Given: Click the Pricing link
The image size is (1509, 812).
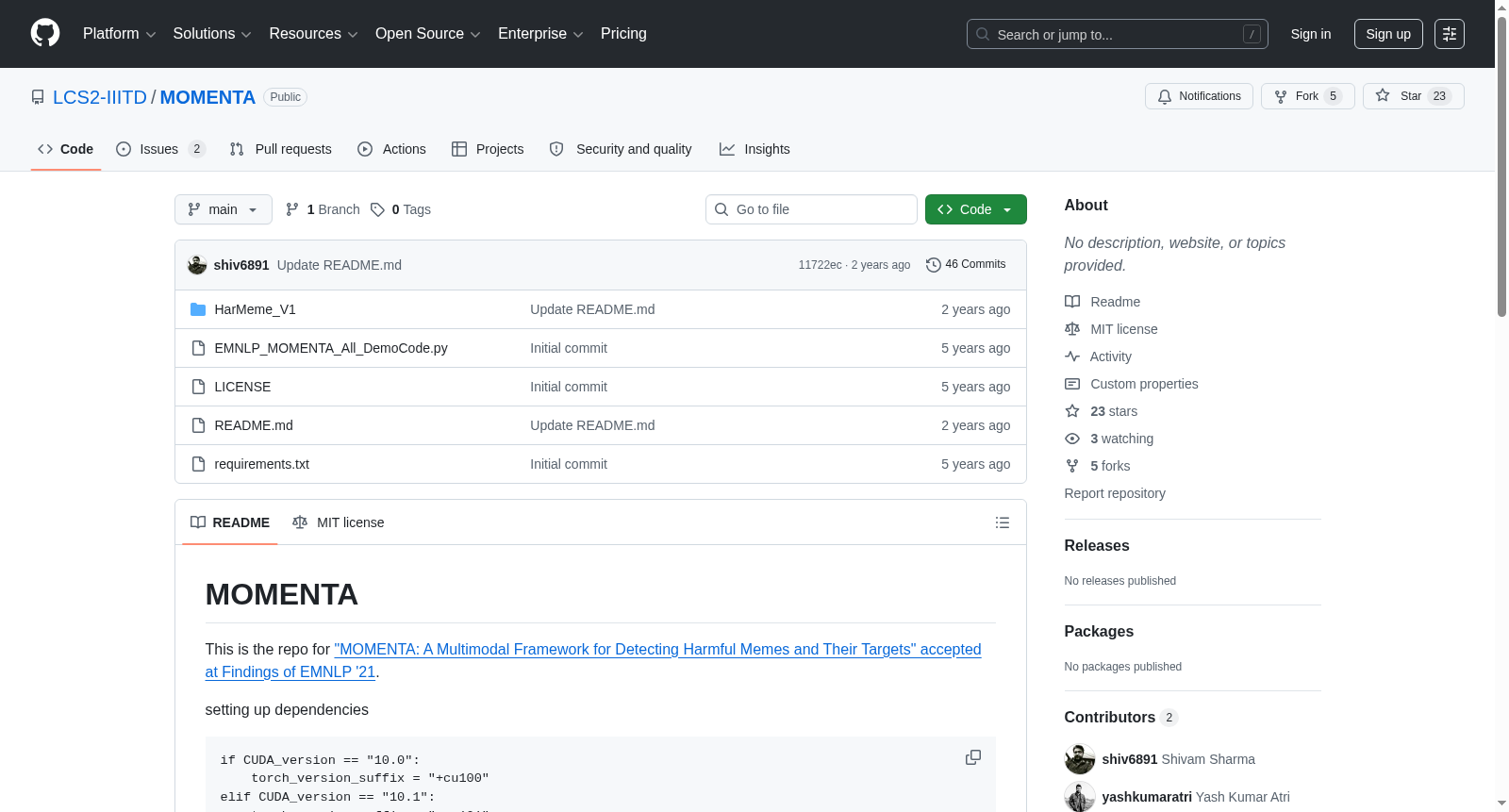Looking at the screenshot, I should (x=623, y=34).
